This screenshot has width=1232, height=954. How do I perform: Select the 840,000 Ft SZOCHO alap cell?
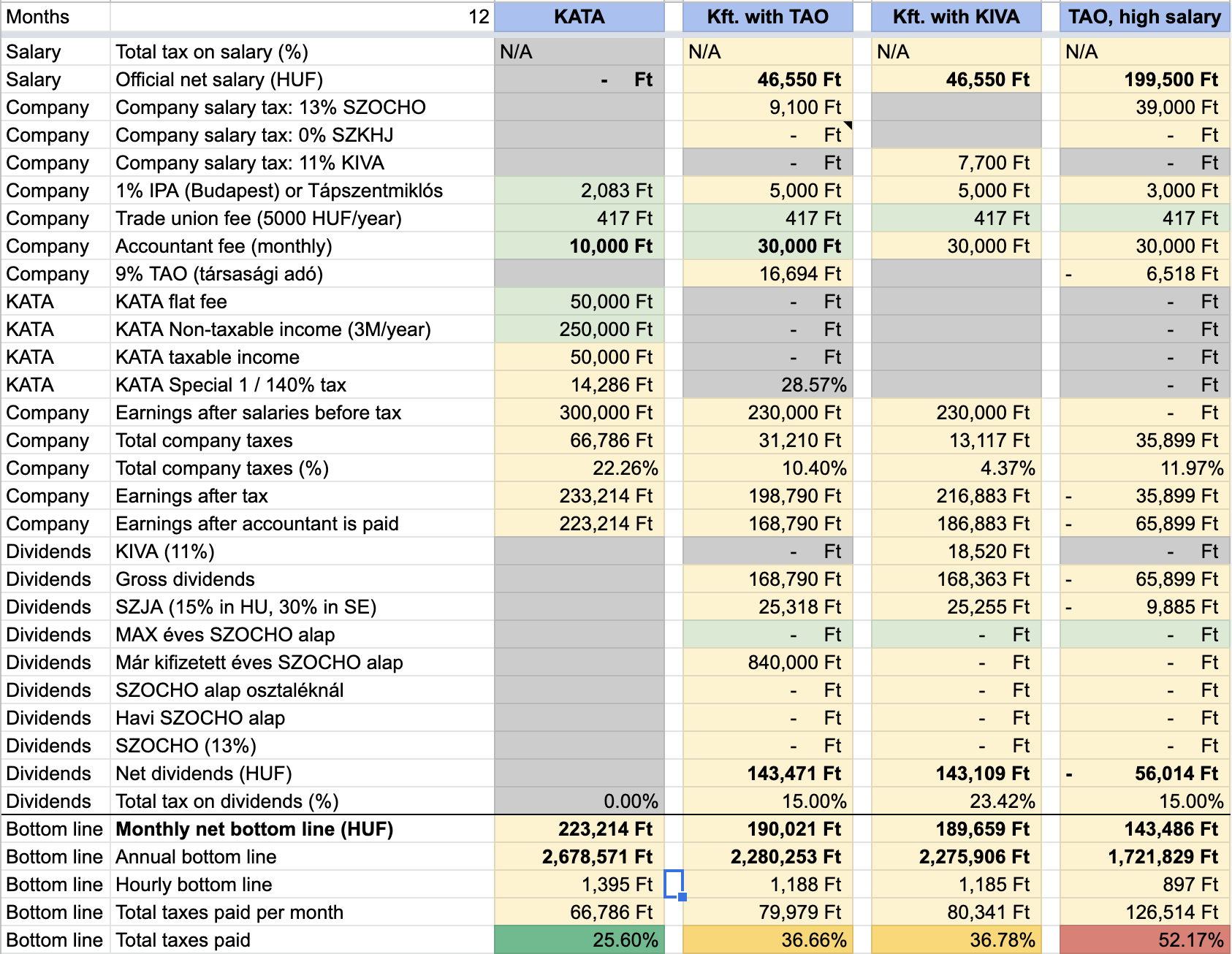coord(767,663)
